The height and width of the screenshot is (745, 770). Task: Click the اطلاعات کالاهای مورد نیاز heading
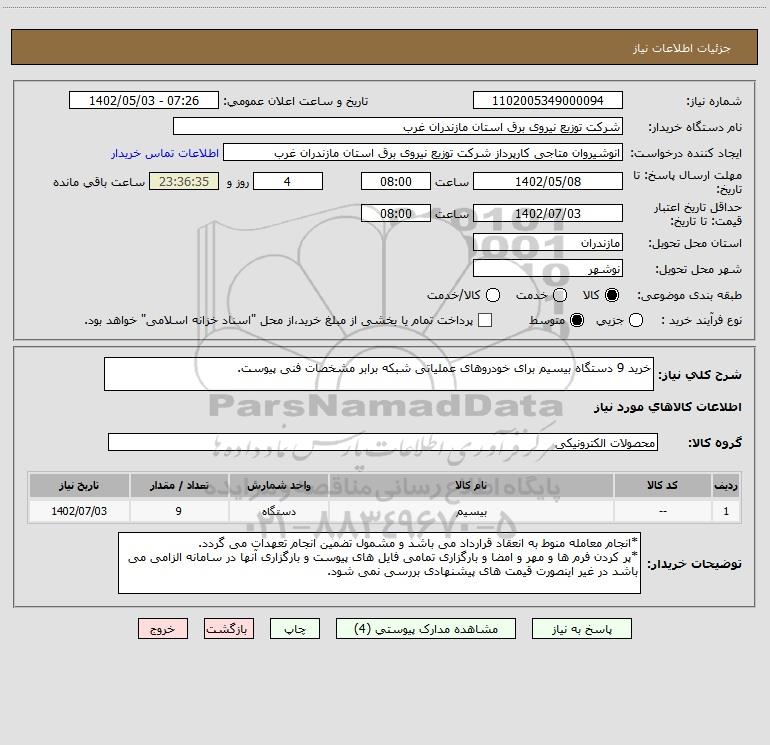tap(668, 407)
